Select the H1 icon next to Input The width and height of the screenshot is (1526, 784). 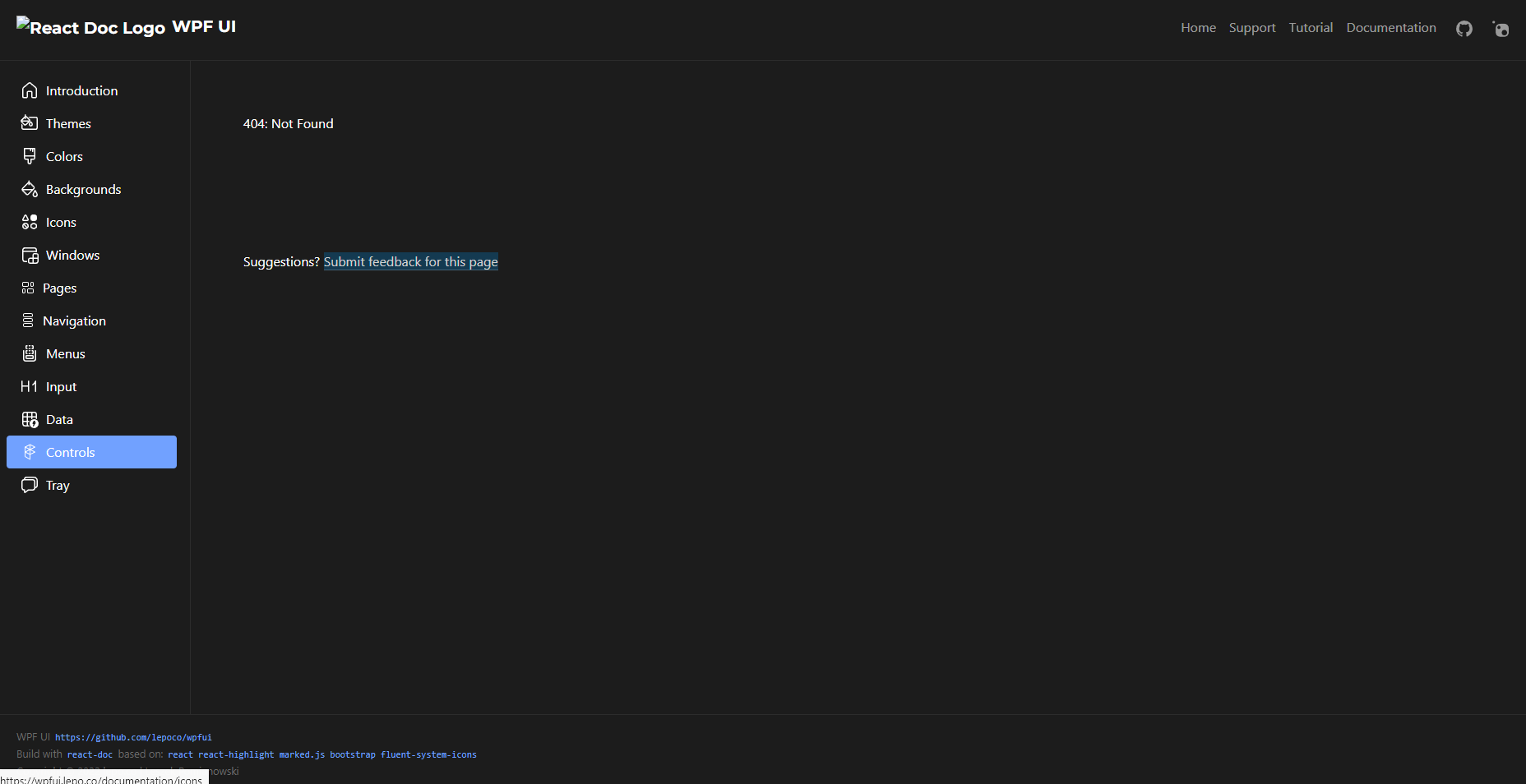tap(29, 386)
